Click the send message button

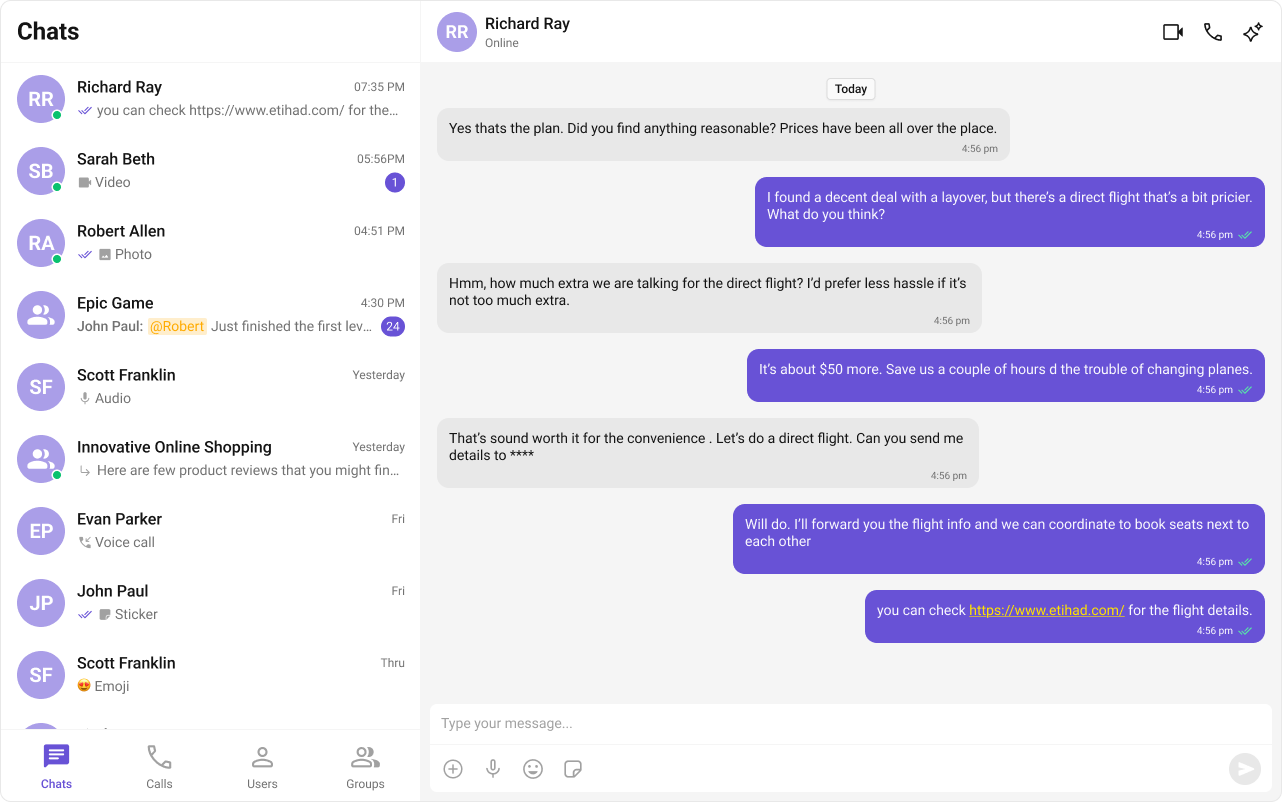point(1245,768)
